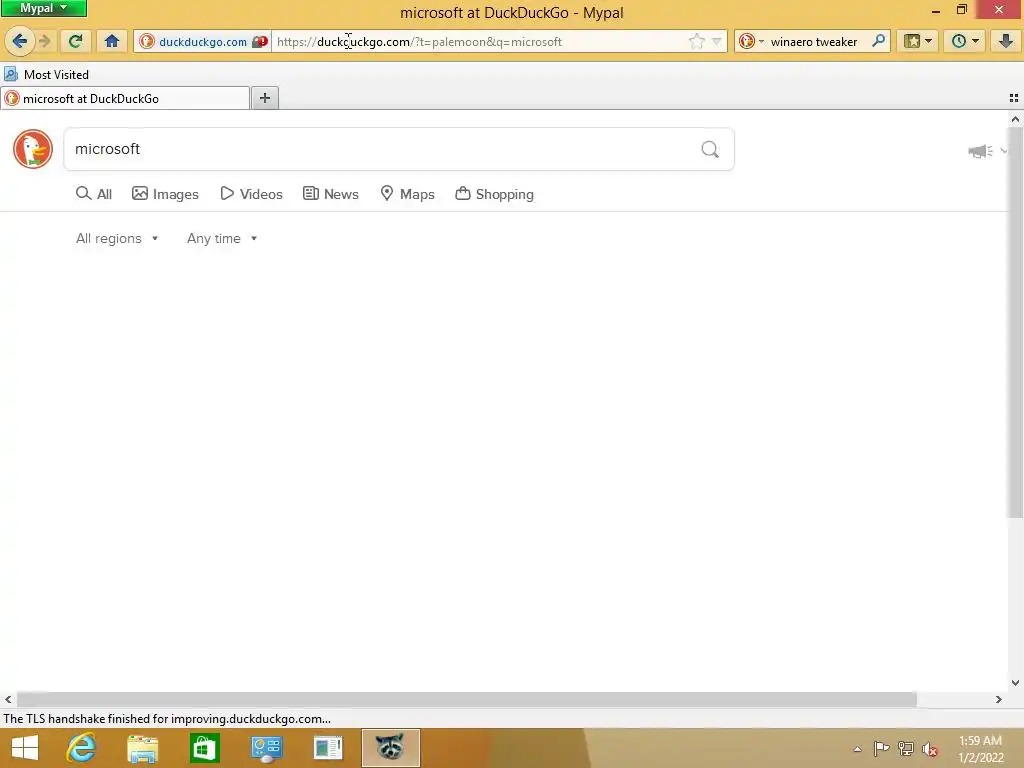Open the tab groups grid icon
The width and height of the screenshot is (1024, 768).
pyautogui.click(x=1014, y=98)
